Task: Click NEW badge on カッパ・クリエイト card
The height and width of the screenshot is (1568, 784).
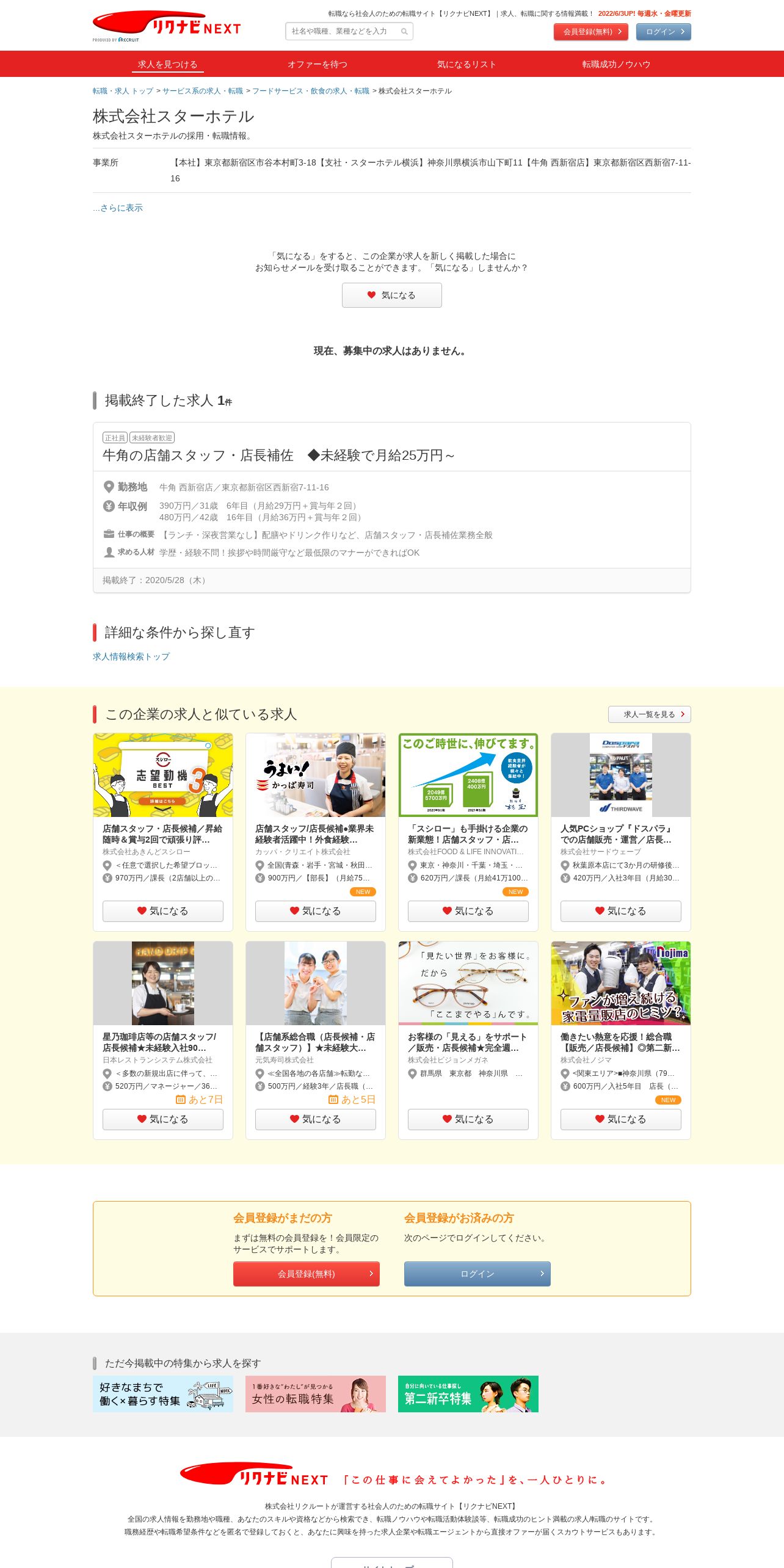Action: pyautogui.click(x=363, y=892)
